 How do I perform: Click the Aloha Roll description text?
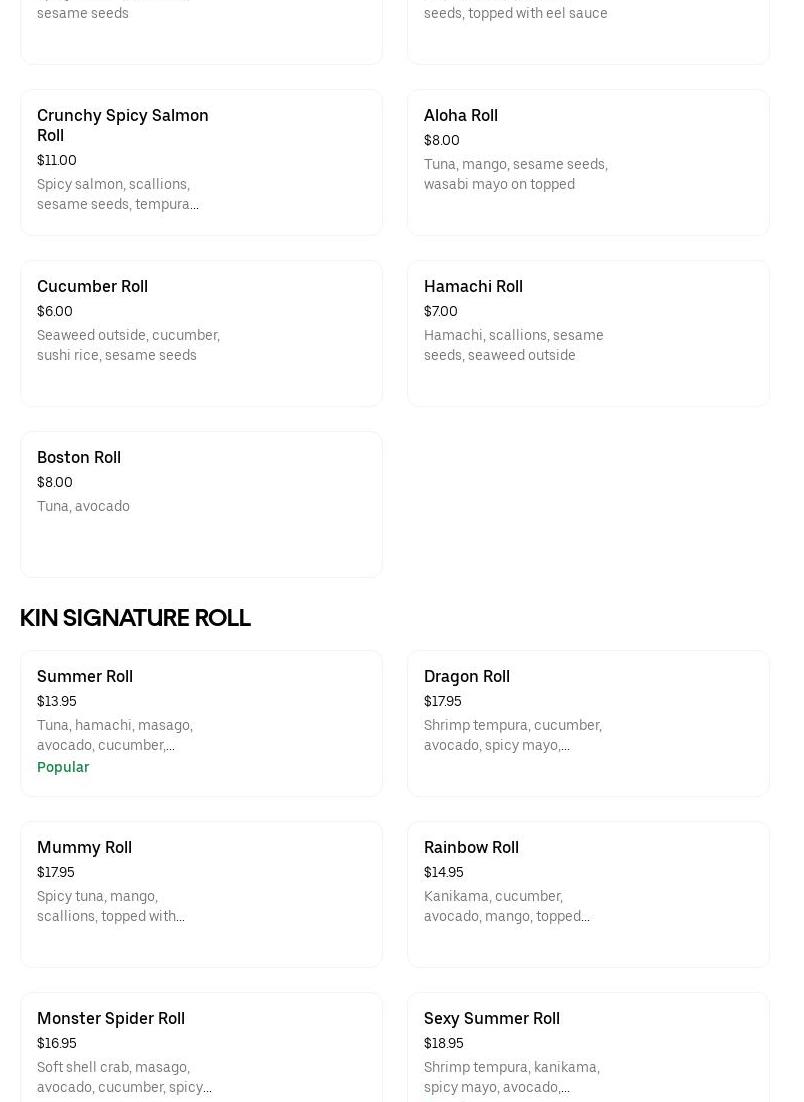pyautogui.click(x=515, y=174)
